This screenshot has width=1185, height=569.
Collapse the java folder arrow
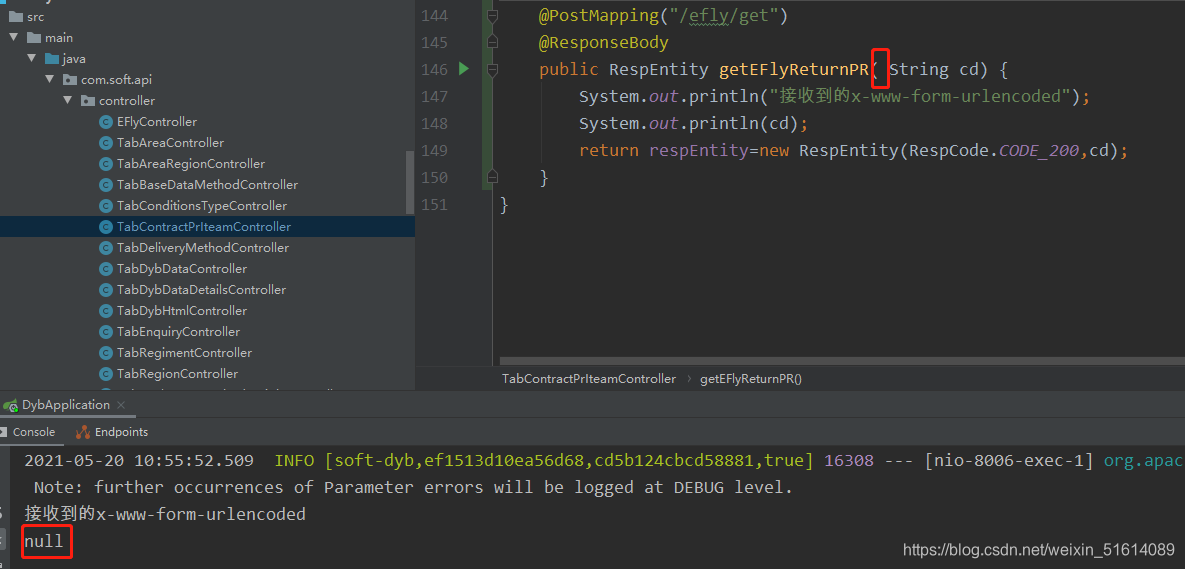click(32, 58)
